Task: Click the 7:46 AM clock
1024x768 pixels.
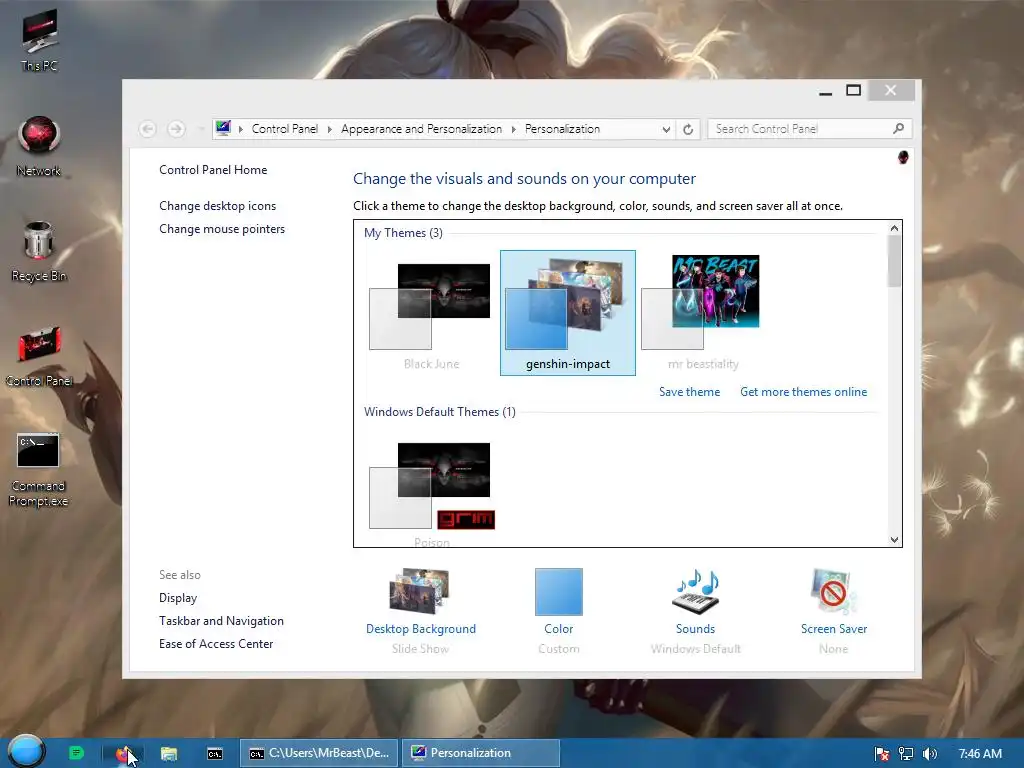Action: pos(980,754)
